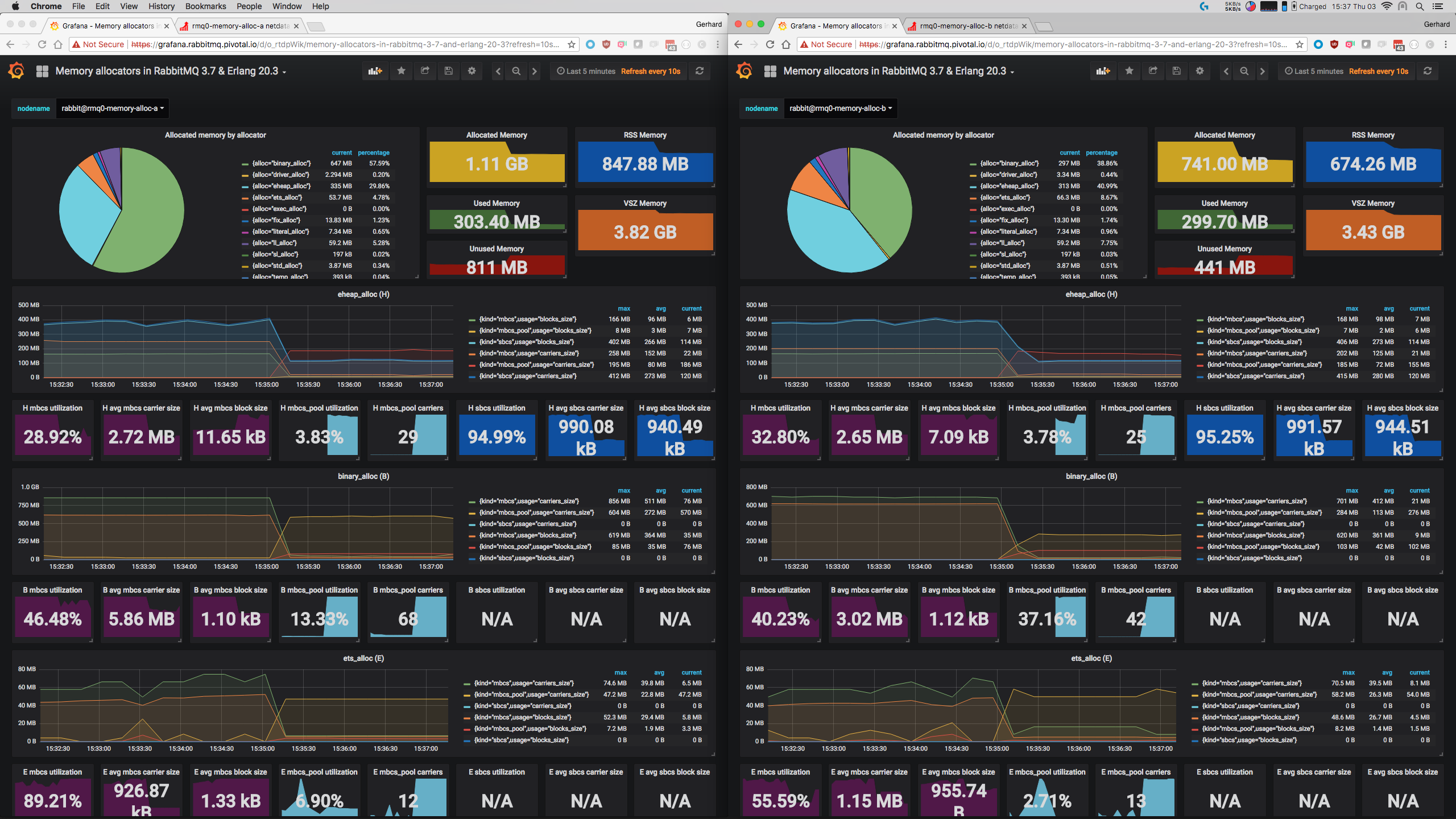The image size is (1456, 819).
Task: Open nodename dropdown rabbit@rmq0-memory-alloc-b
Action: click(x=841, y=108)
